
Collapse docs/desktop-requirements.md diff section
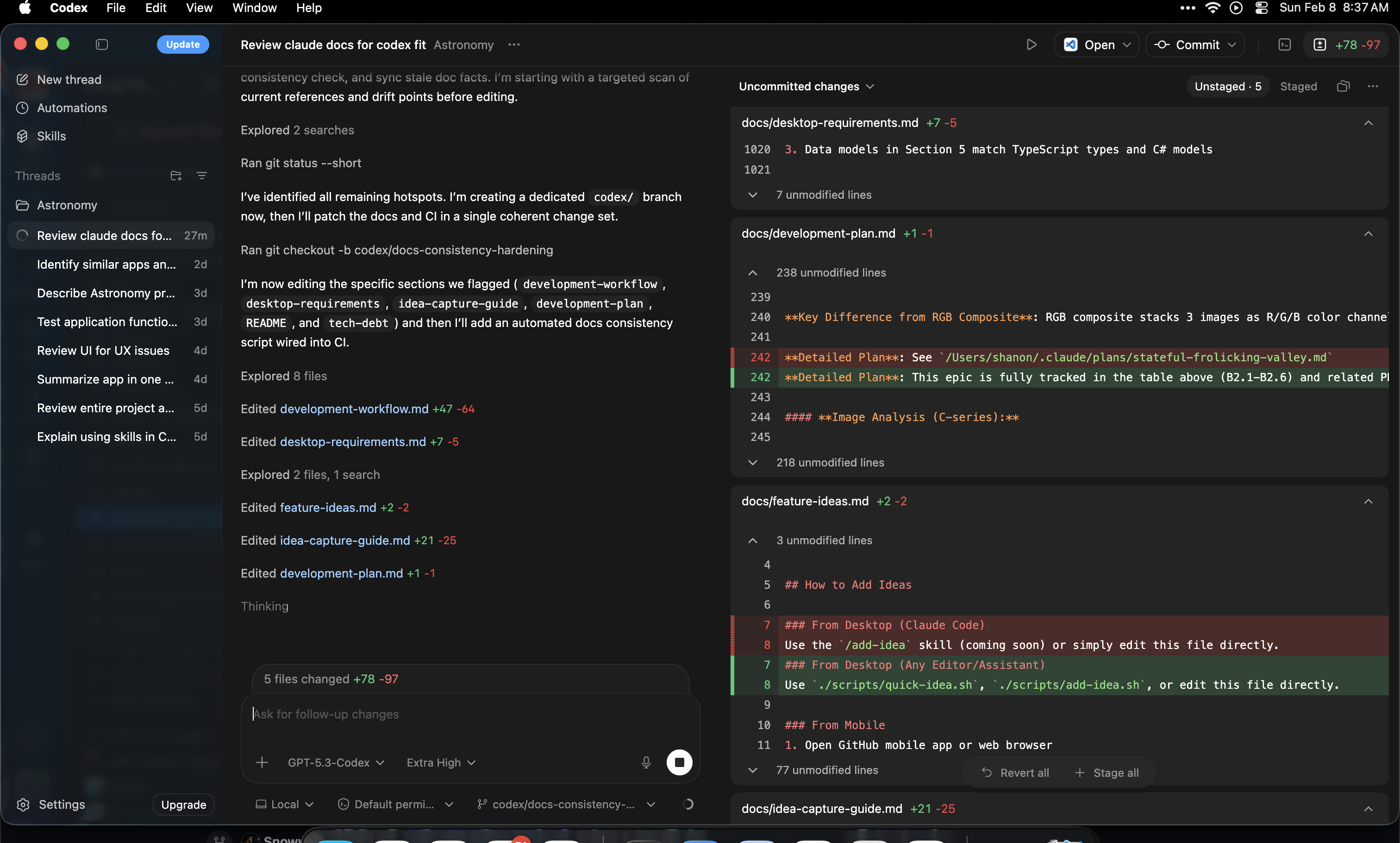(1368, 123)
